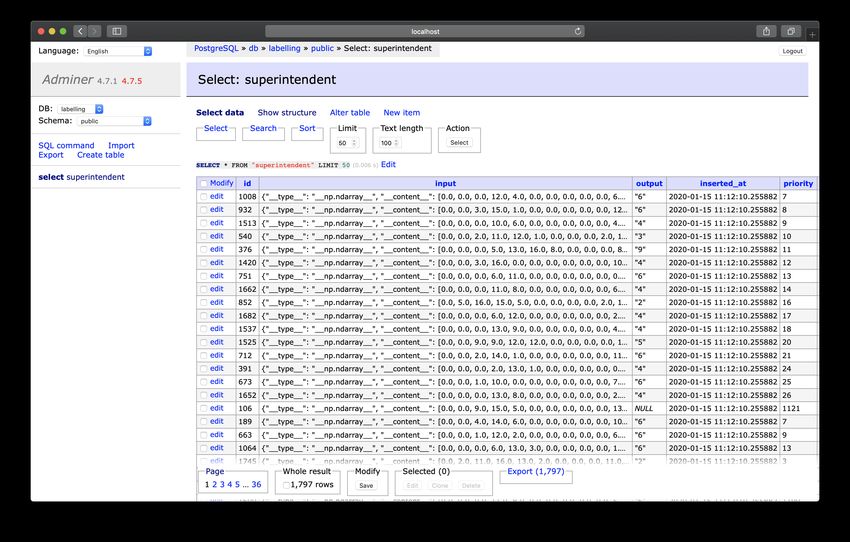Switch to Show structure tab

coord(287,113)
